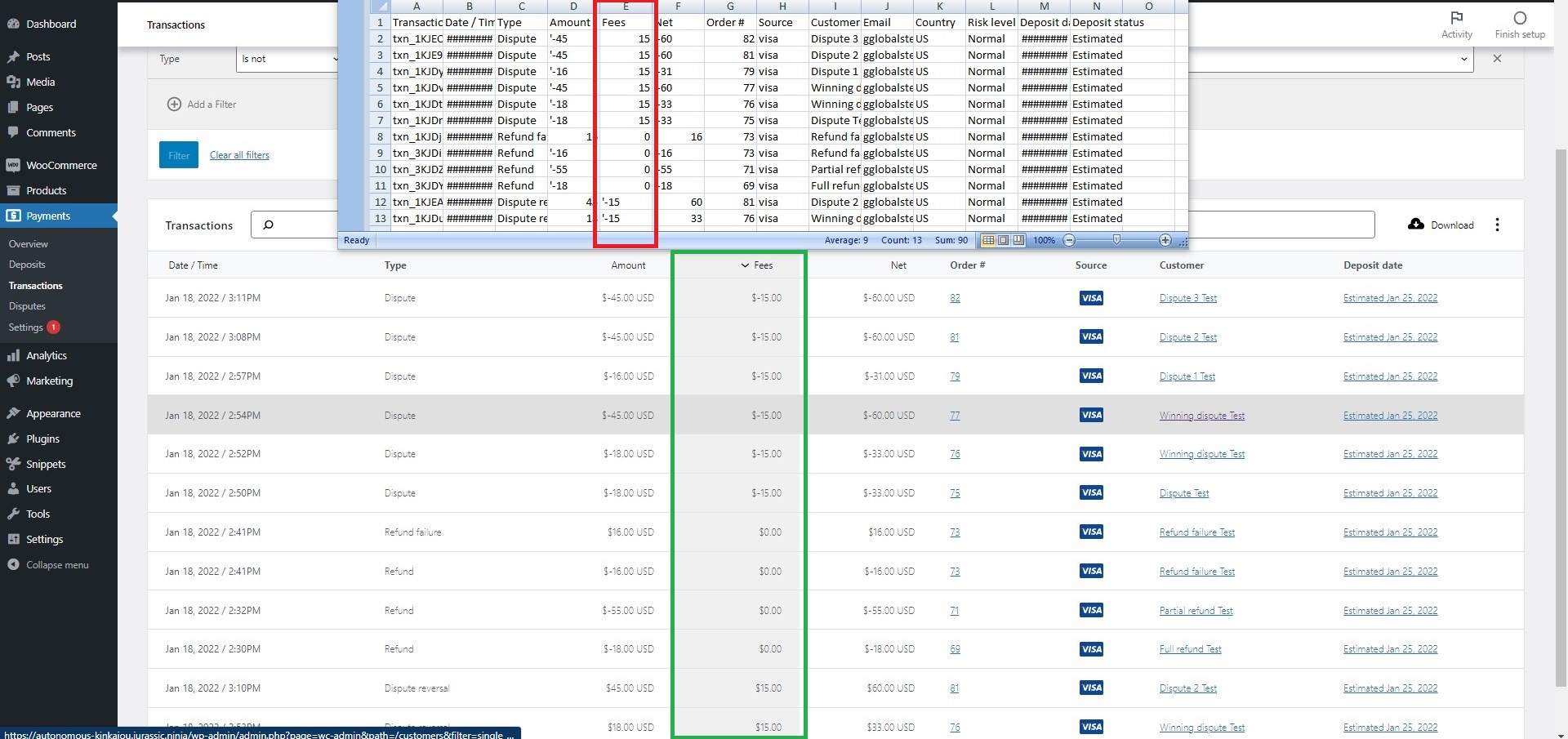Click the Excel zoom-in plus control
Screen dimensions: 1568x739
point(1166,239)
